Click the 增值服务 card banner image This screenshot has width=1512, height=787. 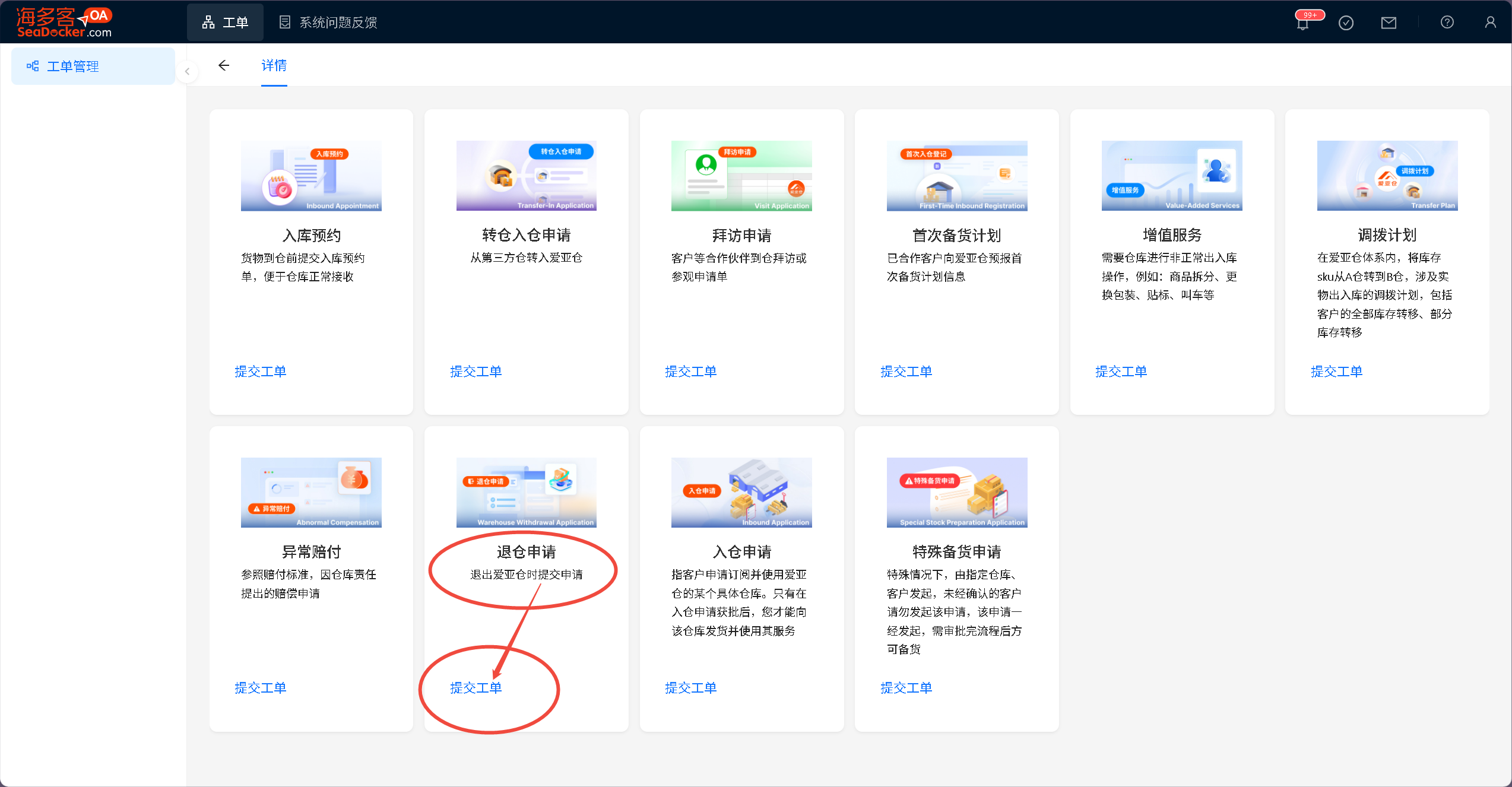[x=1172, y=176]
